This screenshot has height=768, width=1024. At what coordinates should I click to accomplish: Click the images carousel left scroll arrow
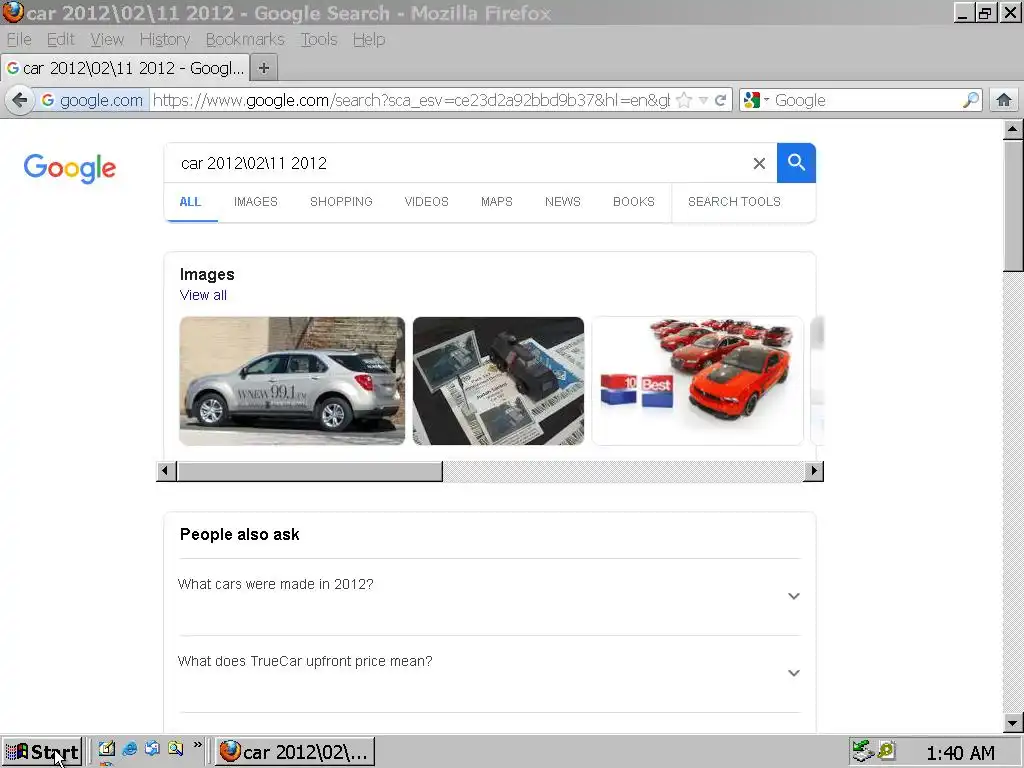[166, 471]
